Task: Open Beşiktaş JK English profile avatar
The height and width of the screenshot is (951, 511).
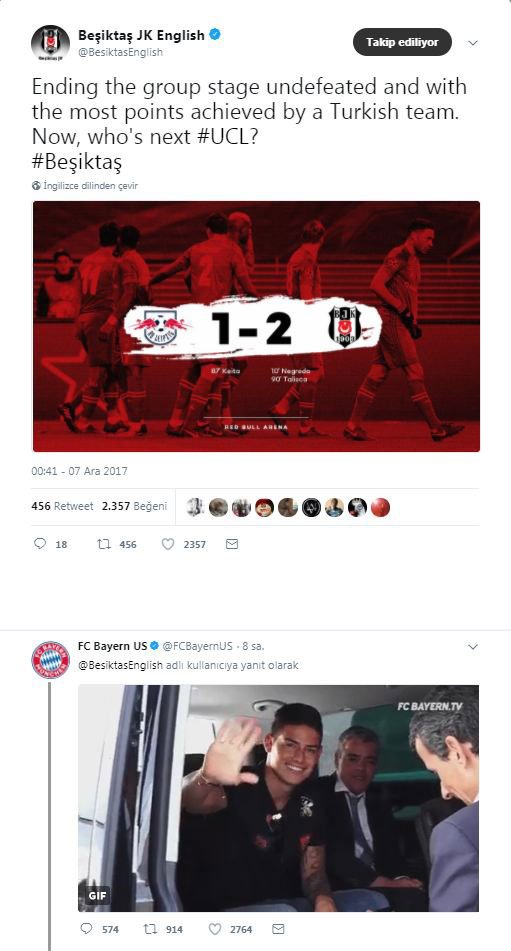Action: click(50, 44)
